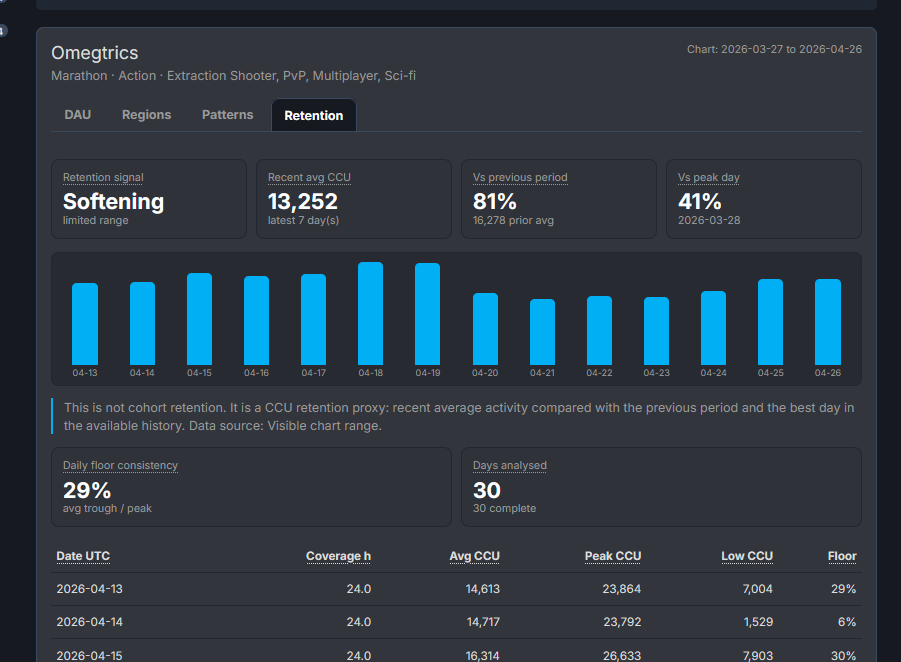This screenshot has width=901, height=662.
Task: Click the 04-14 bar in chart
Action: pyautogui.click(x=142, y=324)
